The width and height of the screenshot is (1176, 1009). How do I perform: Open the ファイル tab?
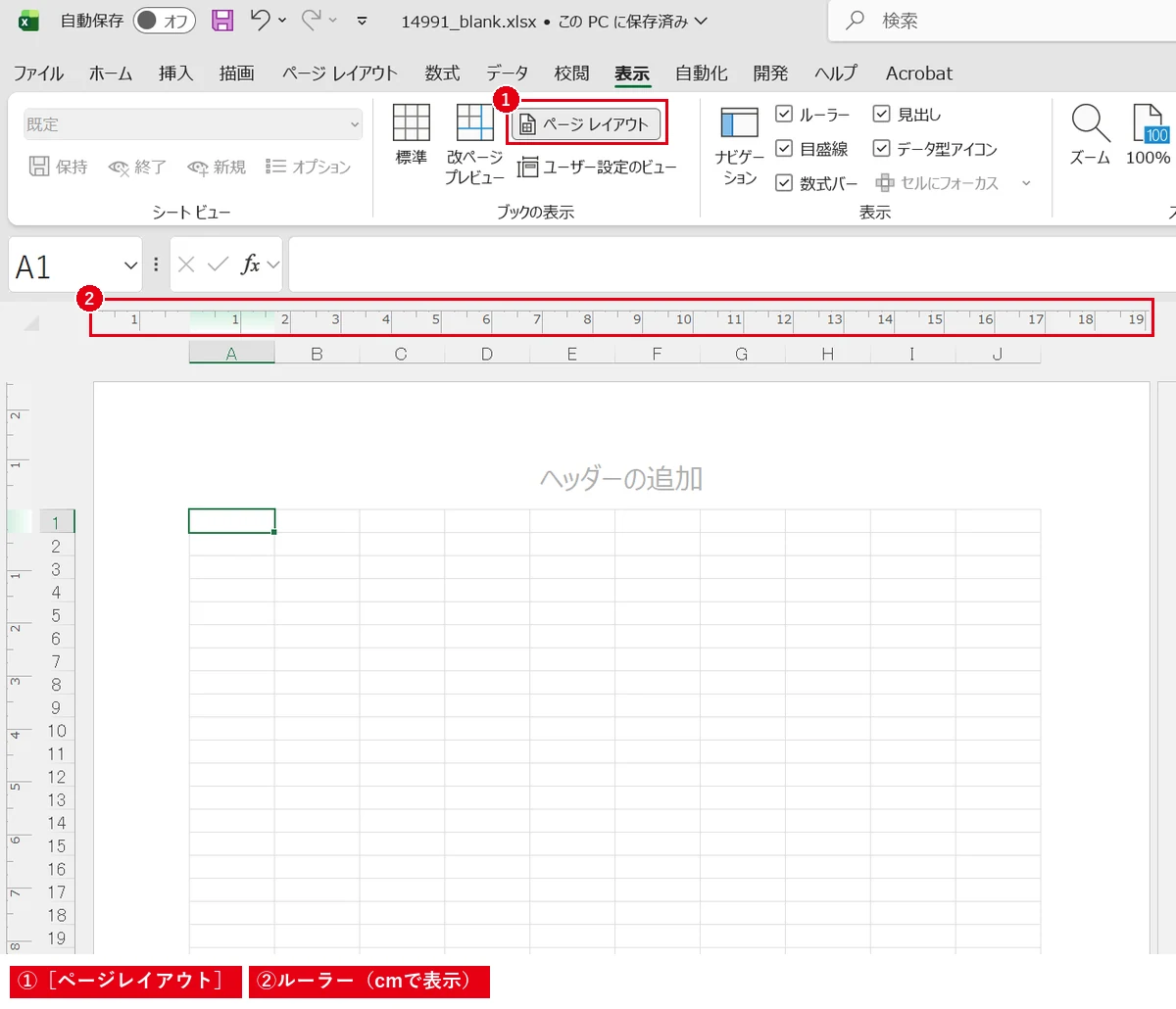38,73
